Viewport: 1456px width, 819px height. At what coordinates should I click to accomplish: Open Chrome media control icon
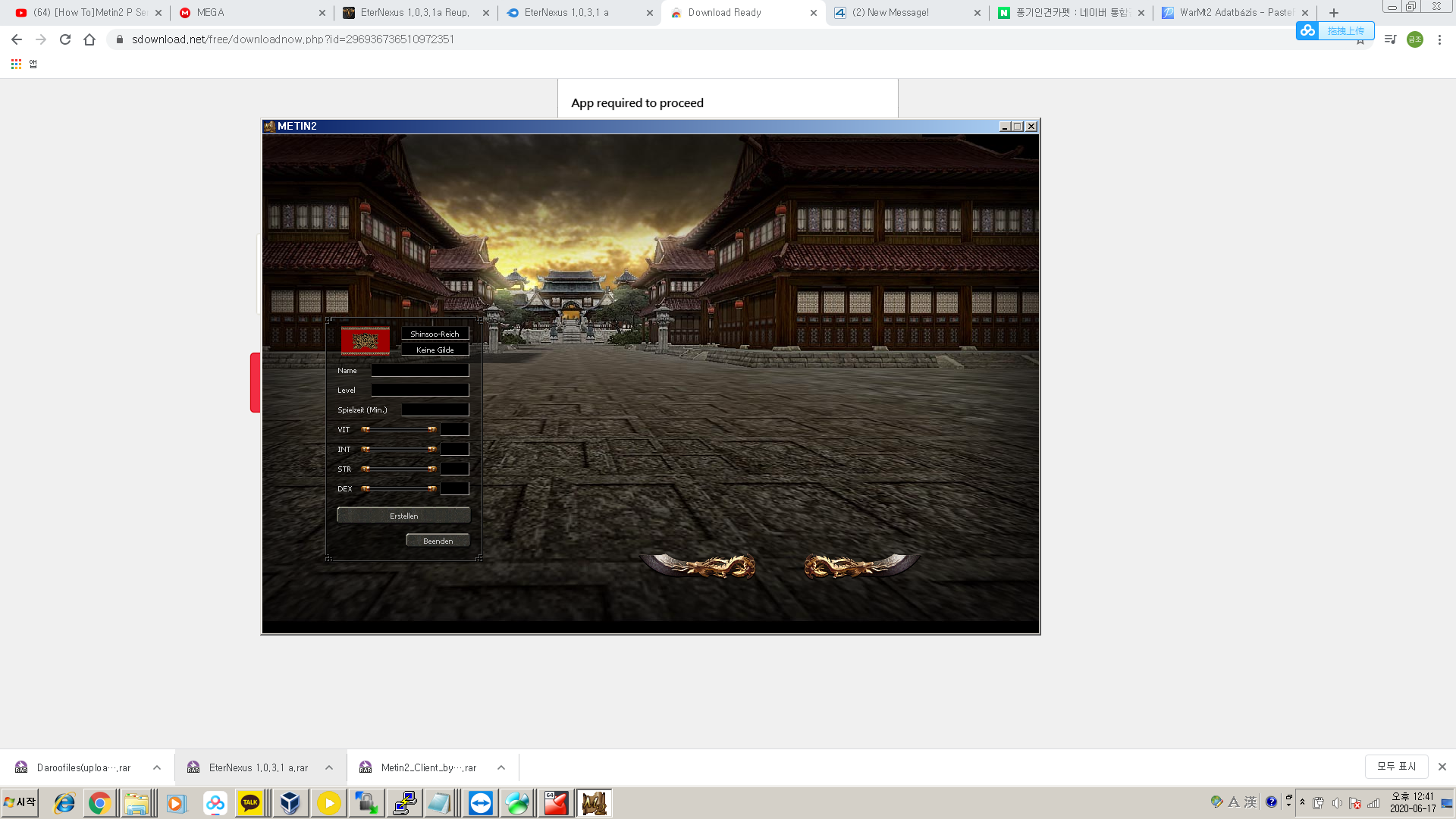1390,39
